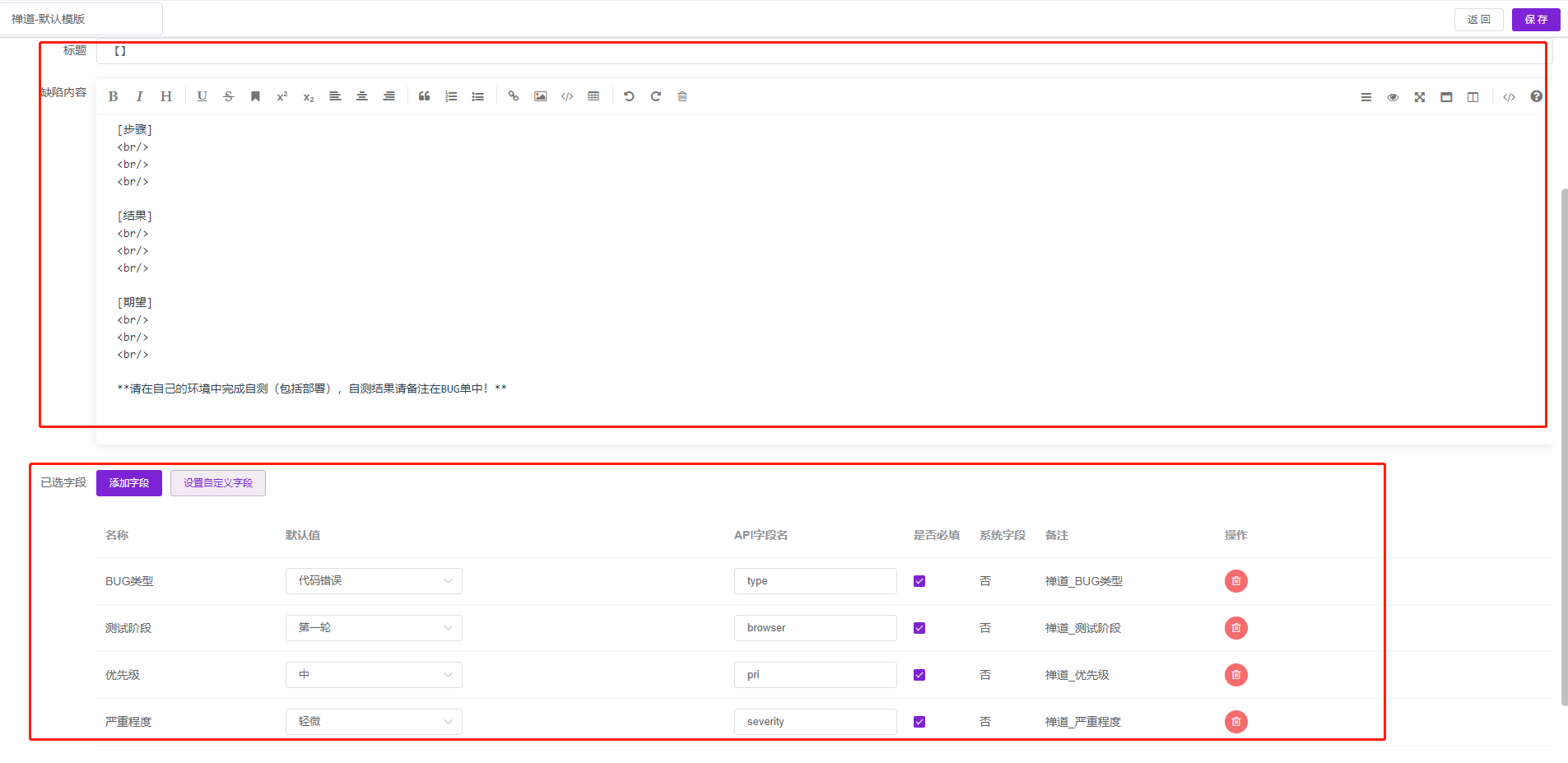Click the 设置自定义字段 button
This screenshot has width=1568, height=763.
218,483
